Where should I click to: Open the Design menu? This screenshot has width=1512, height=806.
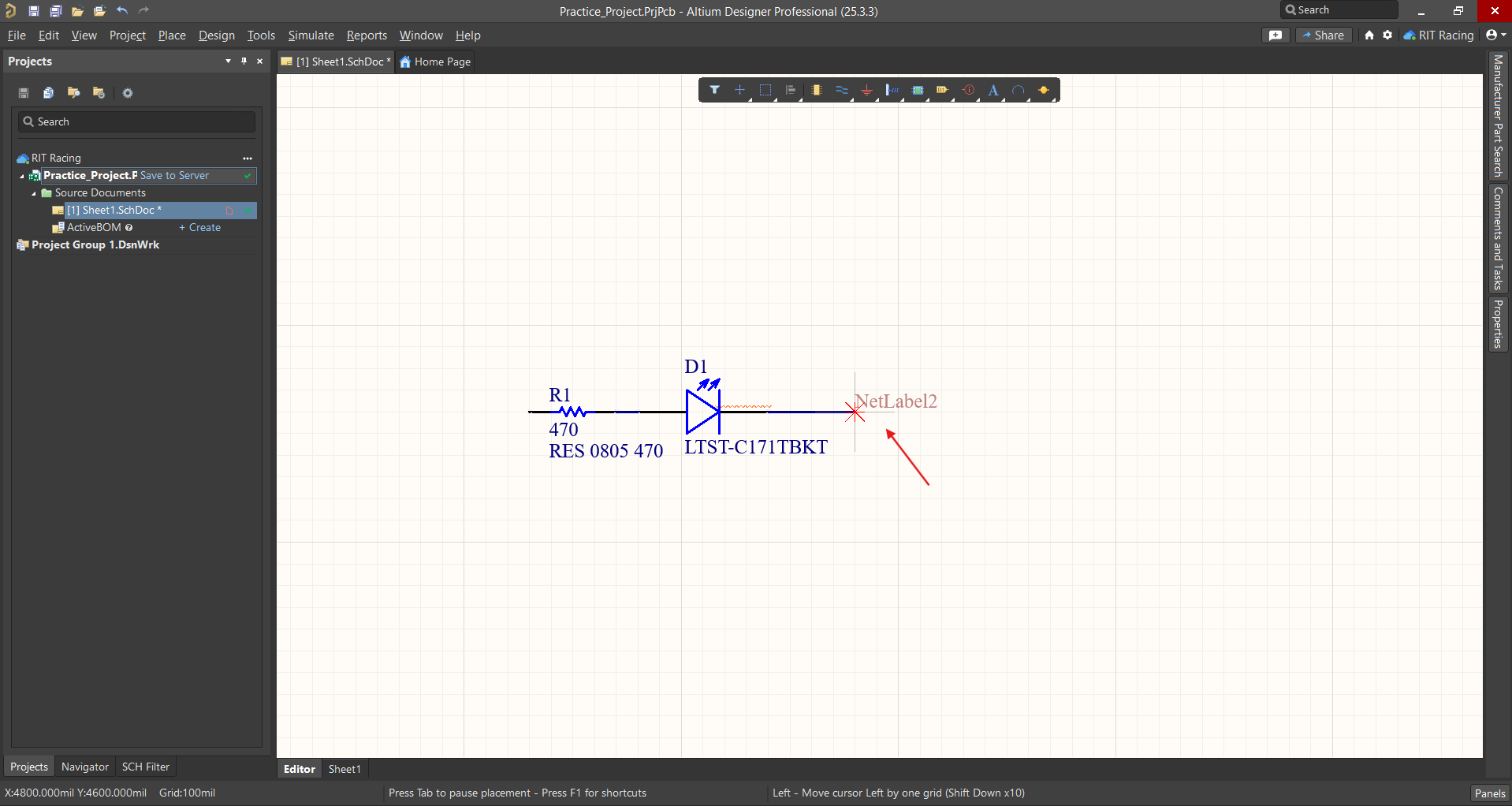click(x=217, y=35)
